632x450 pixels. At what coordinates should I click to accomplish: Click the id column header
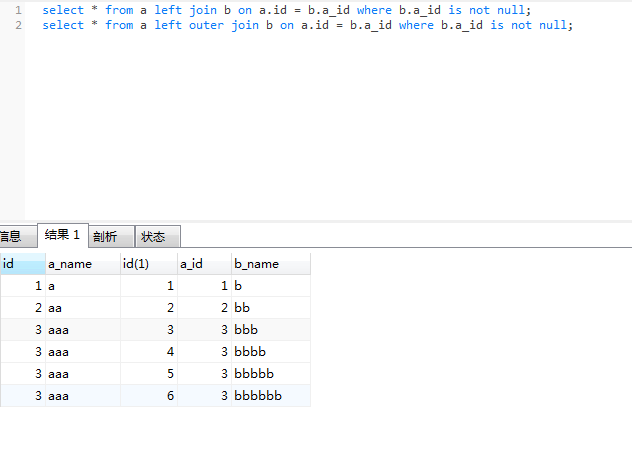pyautogui.click(x=23, y=264)
